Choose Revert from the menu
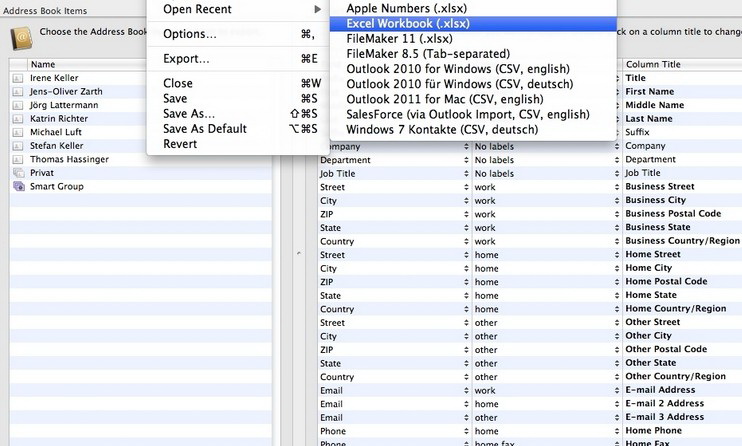This screenshot has height=446, width=742. coord(238,144)
